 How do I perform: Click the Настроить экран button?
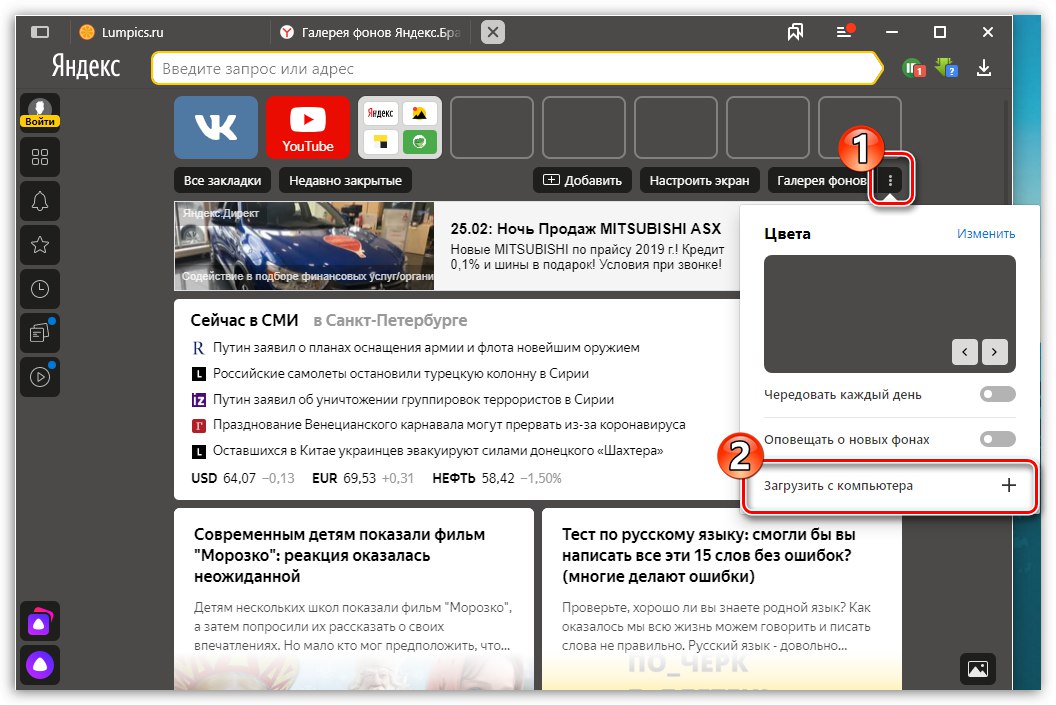pos(699,180)
